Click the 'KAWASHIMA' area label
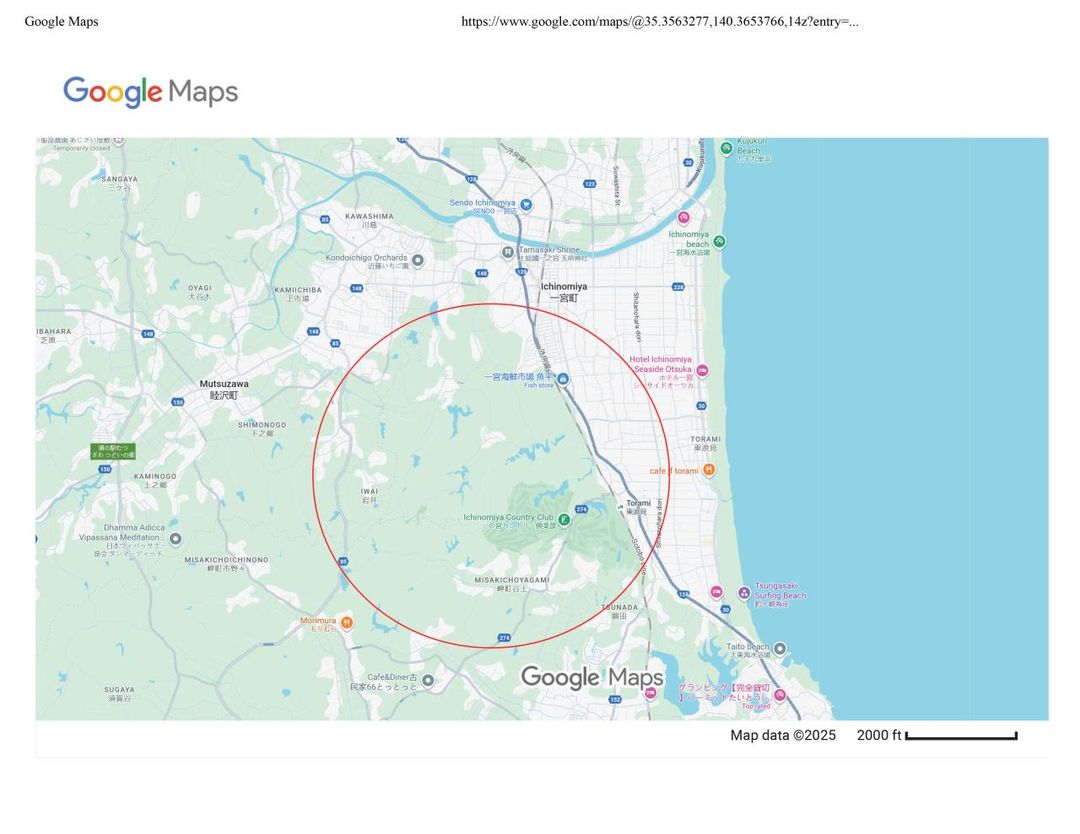 [x=369, y=216]
